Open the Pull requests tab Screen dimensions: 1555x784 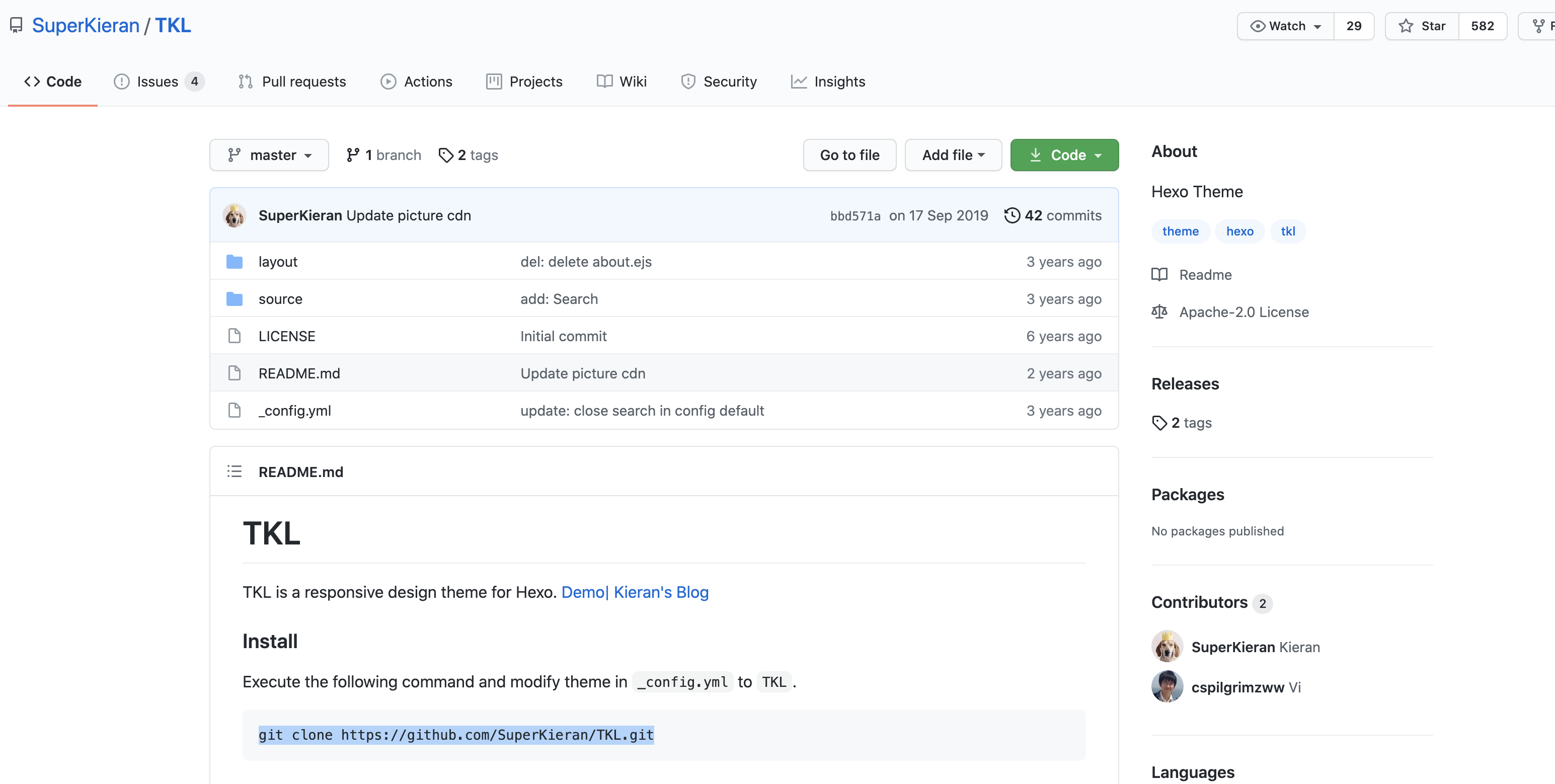(x=292, y=82)
